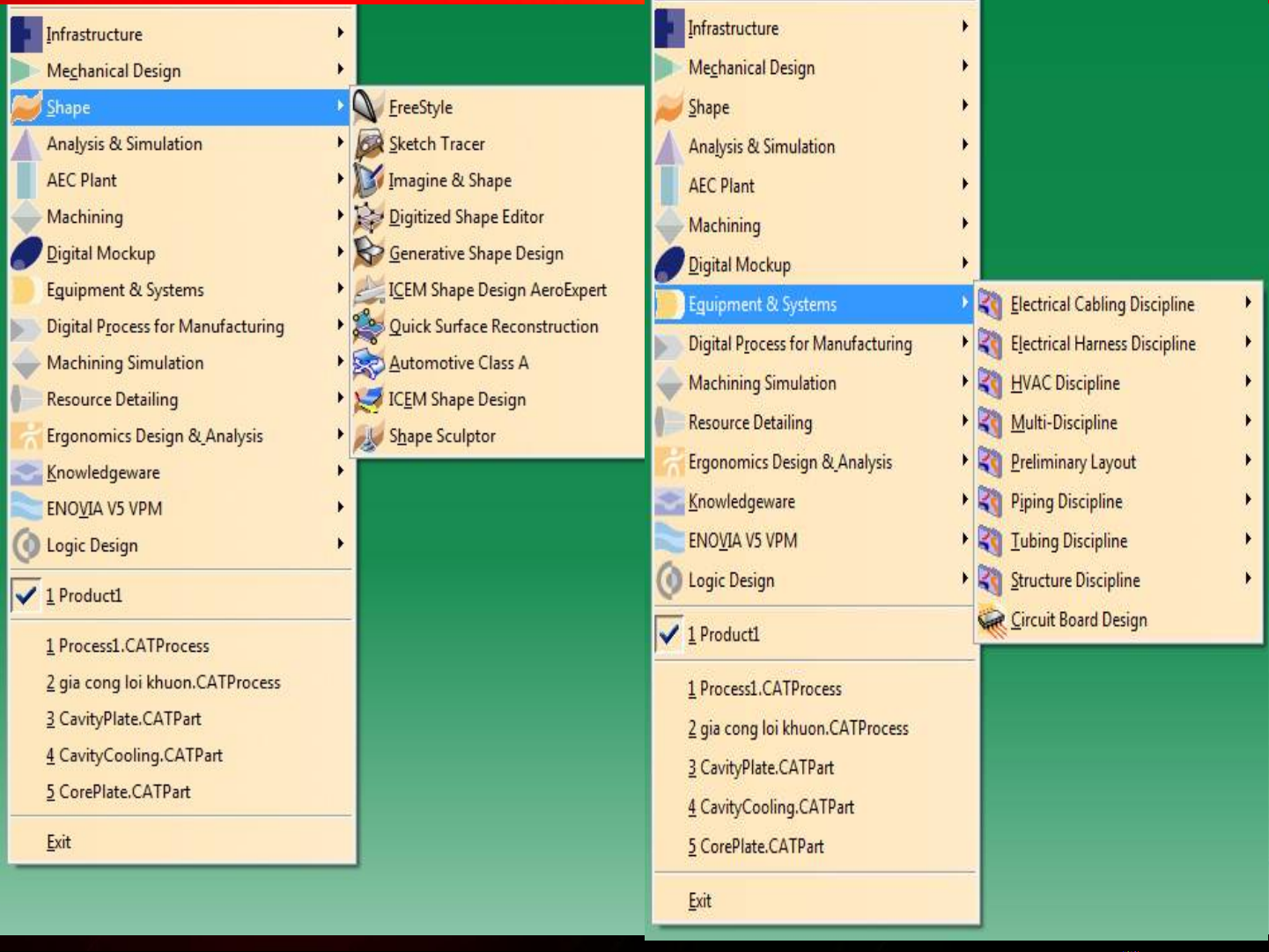Open 2 gia cong loi khuon.CATProcess in right menu
1269x952 pixels.
(814, 728)
